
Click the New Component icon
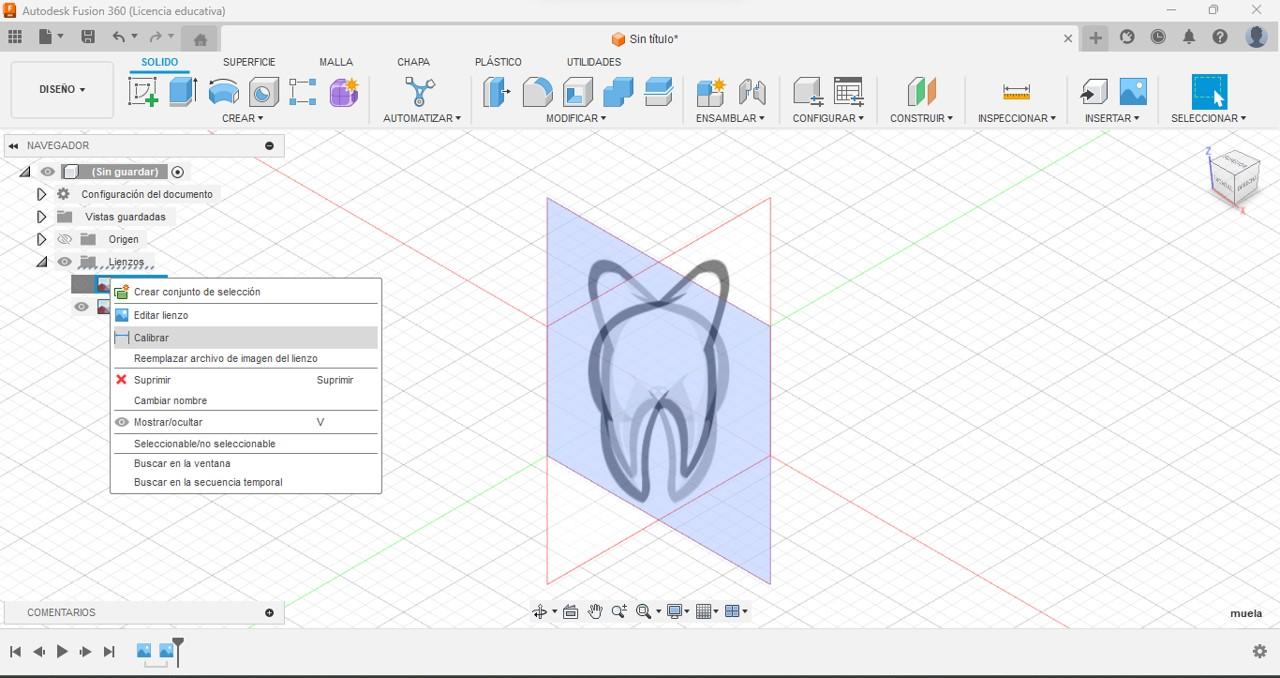click(711, 92)
